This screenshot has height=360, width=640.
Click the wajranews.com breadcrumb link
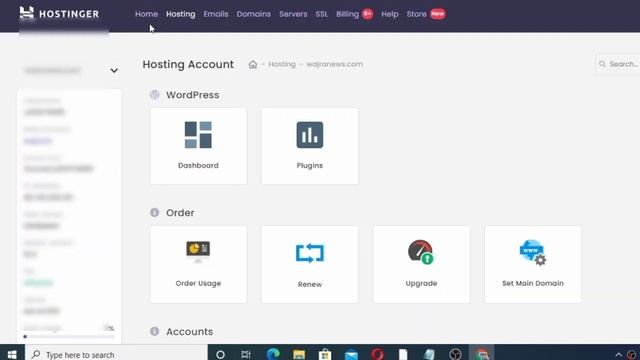pyautogui.click(x=334, y=64)
